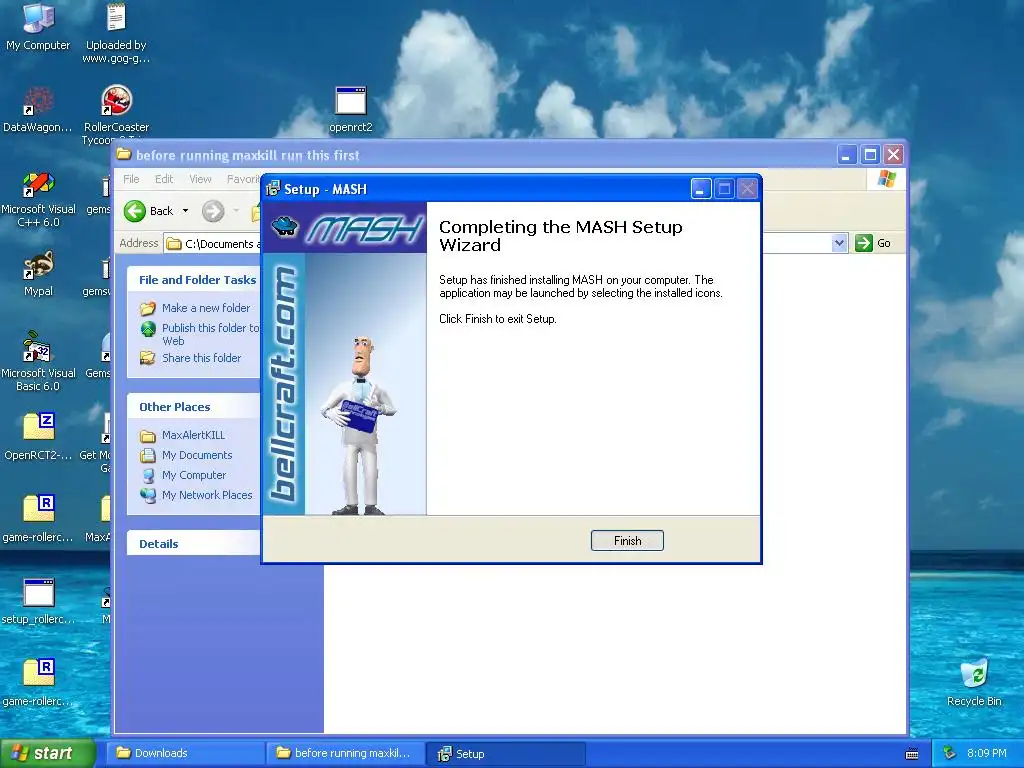Click the Setup - MASH title bar icon
1024x768 pixels.
[x=272, y=189]
